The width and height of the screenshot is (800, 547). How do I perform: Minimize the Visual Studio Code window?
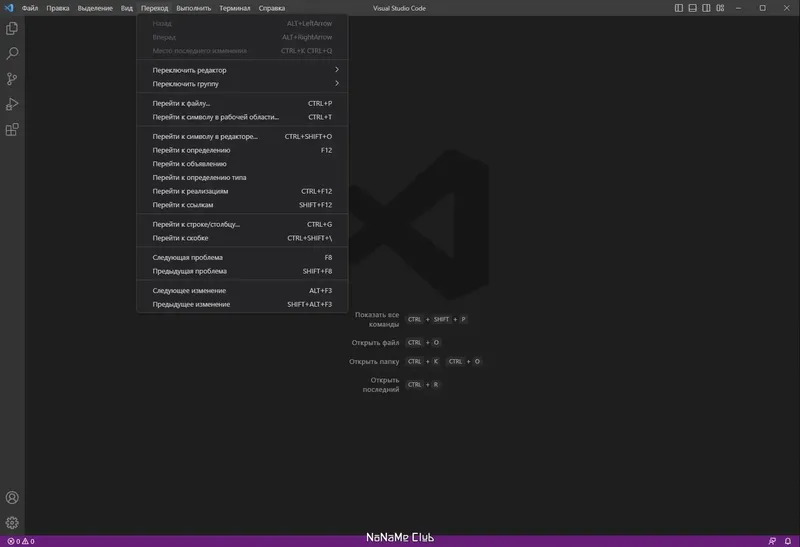pos(738,8)
